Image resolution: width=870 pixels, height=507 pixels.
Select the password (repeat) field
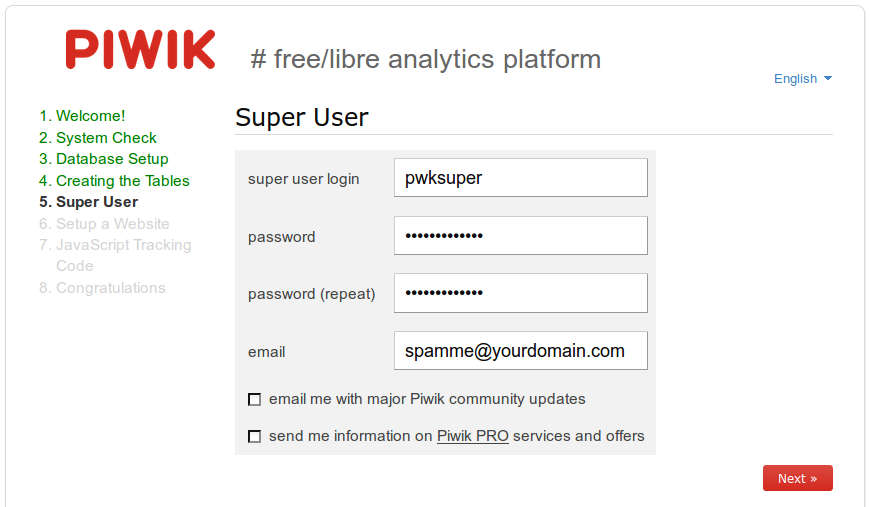(520, 293)
